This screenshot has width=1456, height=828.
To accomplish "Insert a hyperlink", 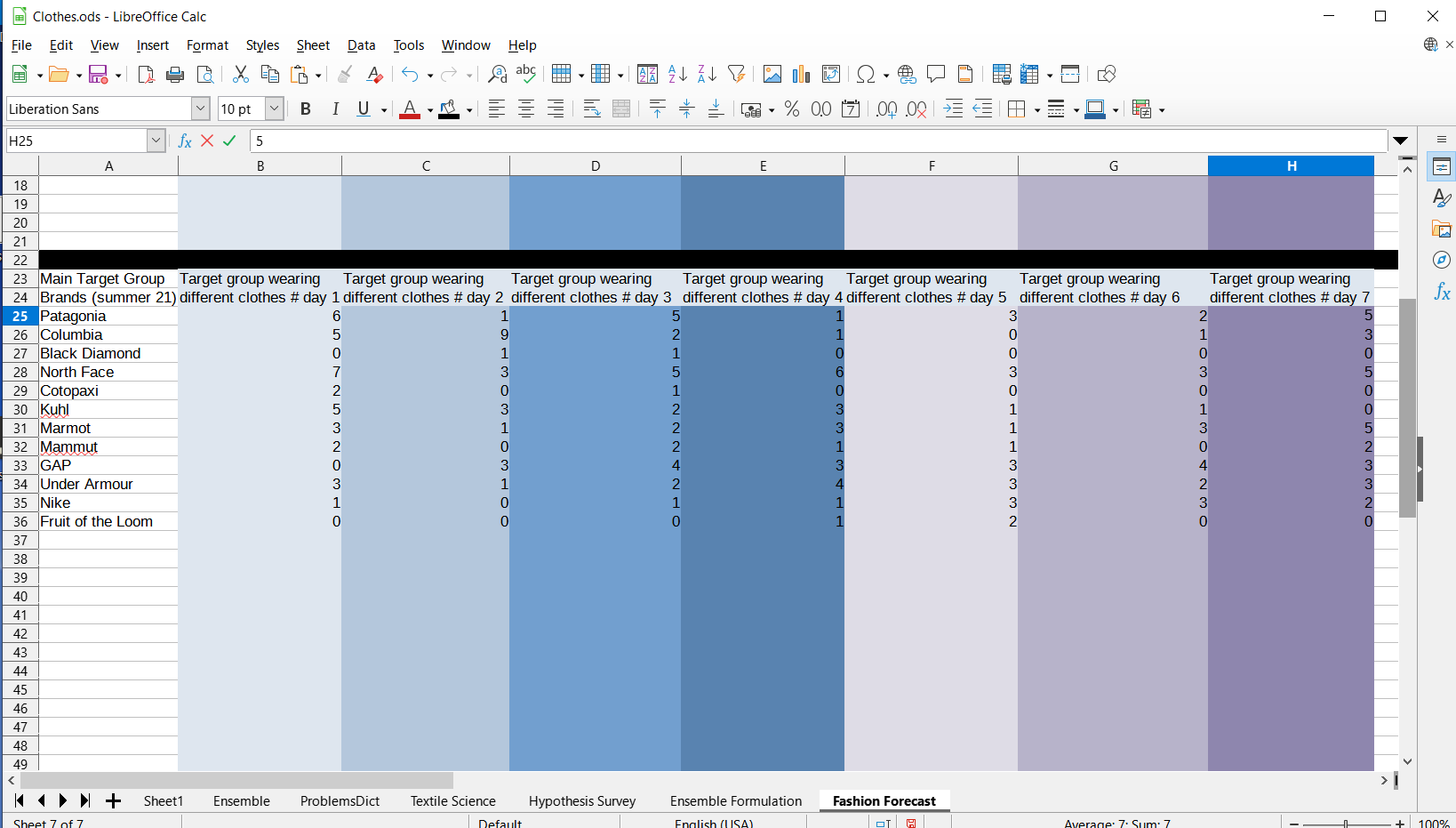I will click(907, 74).
